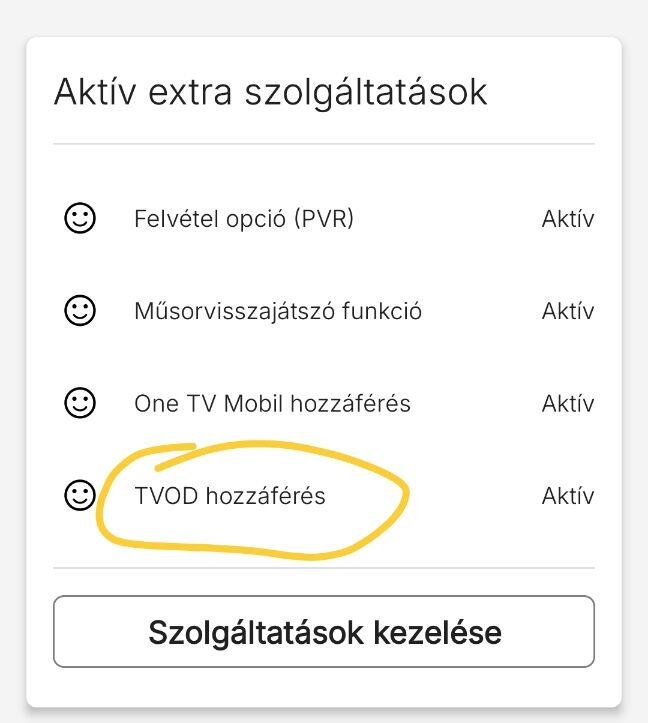Click the divider line above the Szolgáltatások kezelése button
The width and height of the screenshot is (648, 723).
[324, 568]
